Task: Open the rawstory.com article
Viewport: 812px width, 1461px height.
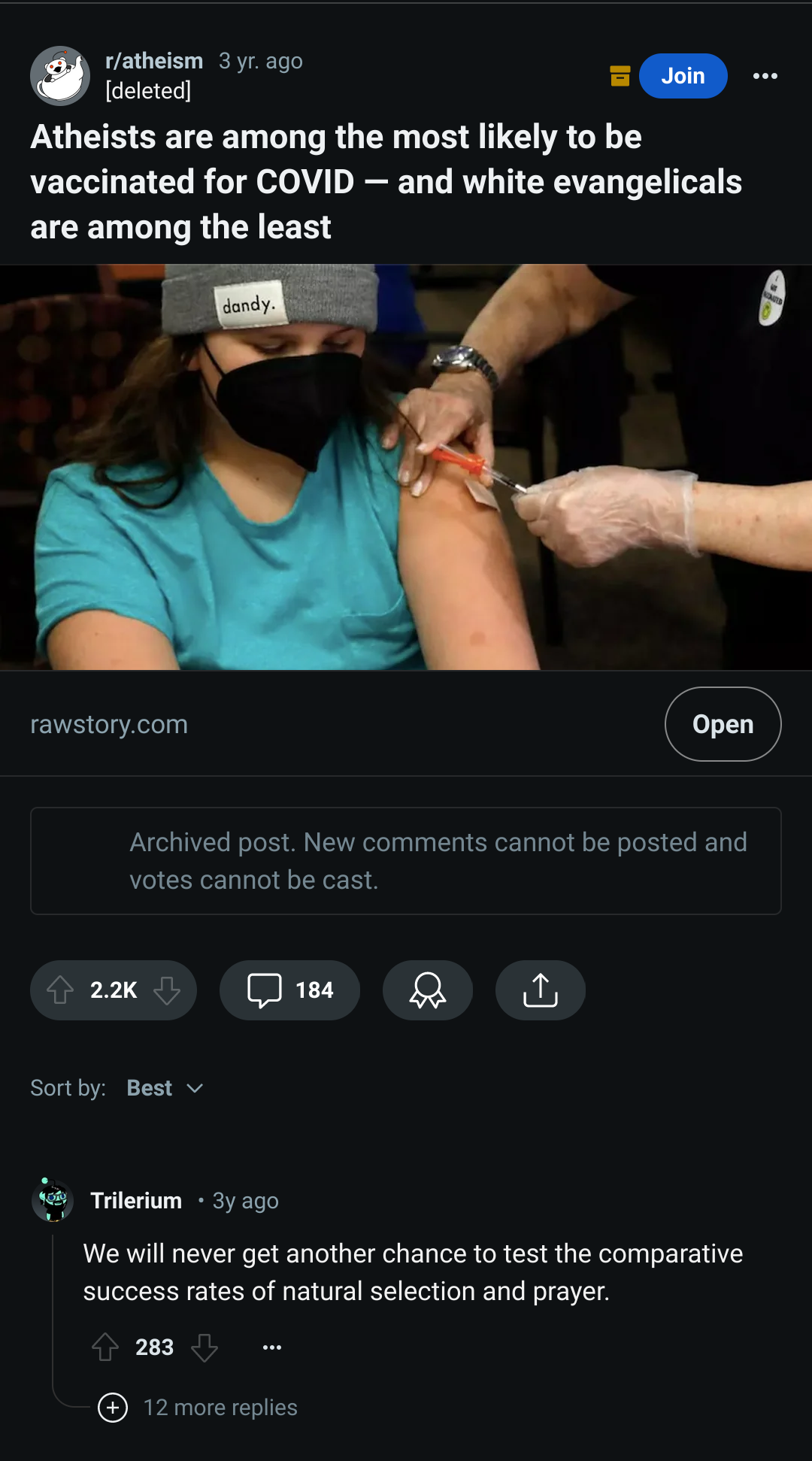Action: tap(723, 724)
